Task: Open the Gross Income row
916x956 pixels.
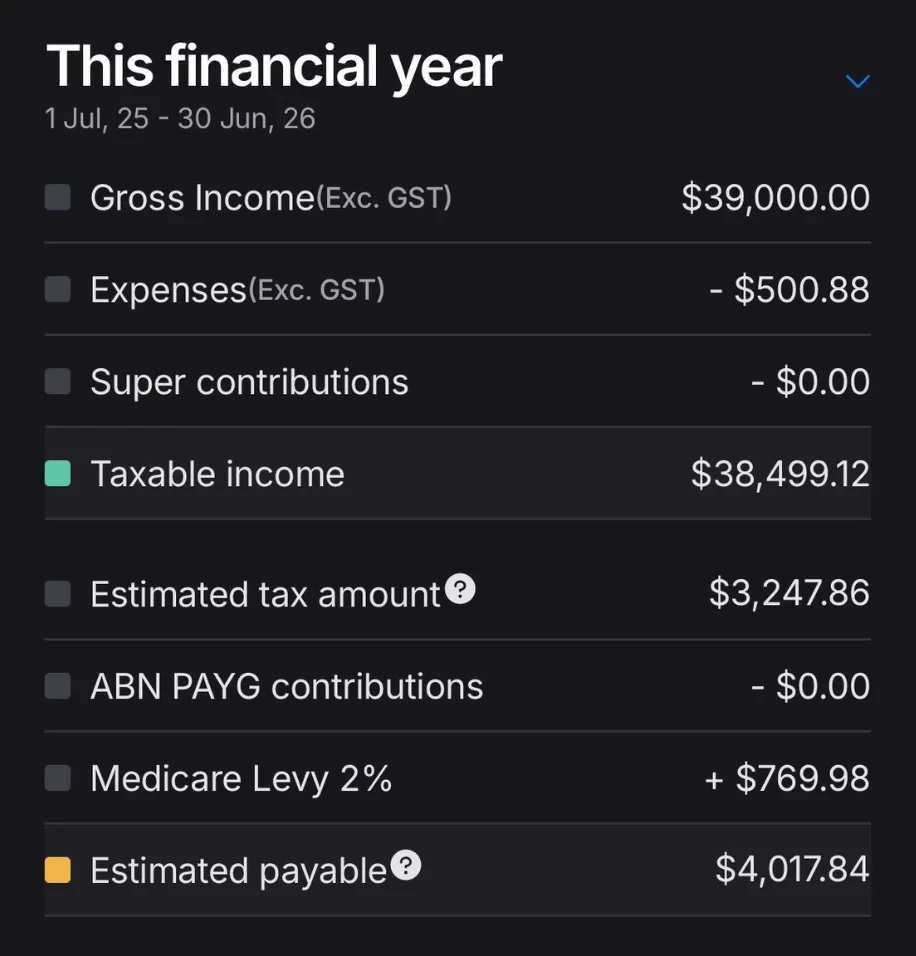Action: click(457, 198)
